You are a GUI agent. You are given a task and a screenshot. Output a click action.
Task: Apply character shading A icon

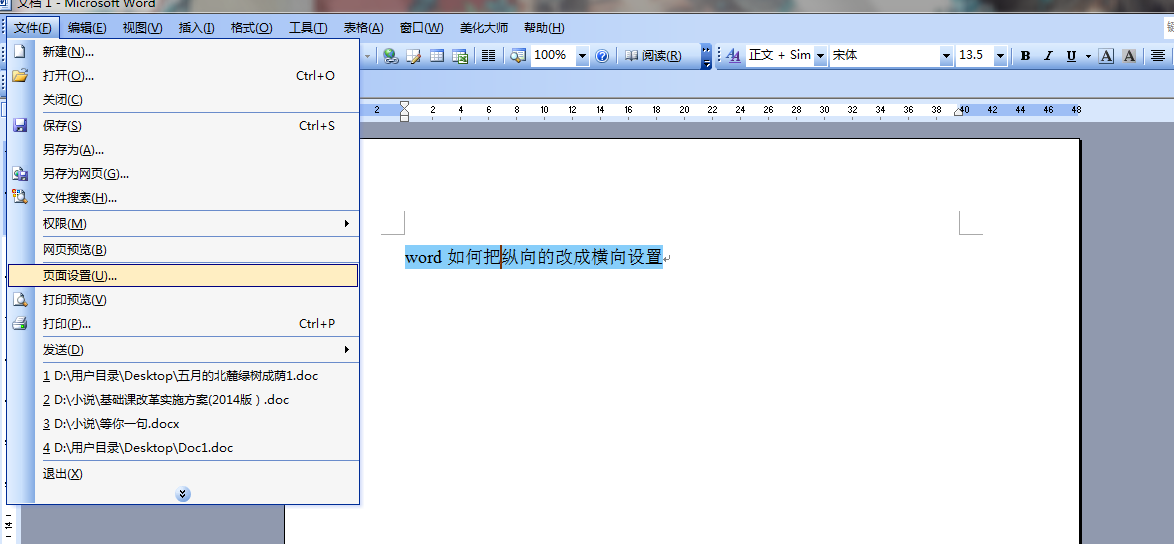1129,55
